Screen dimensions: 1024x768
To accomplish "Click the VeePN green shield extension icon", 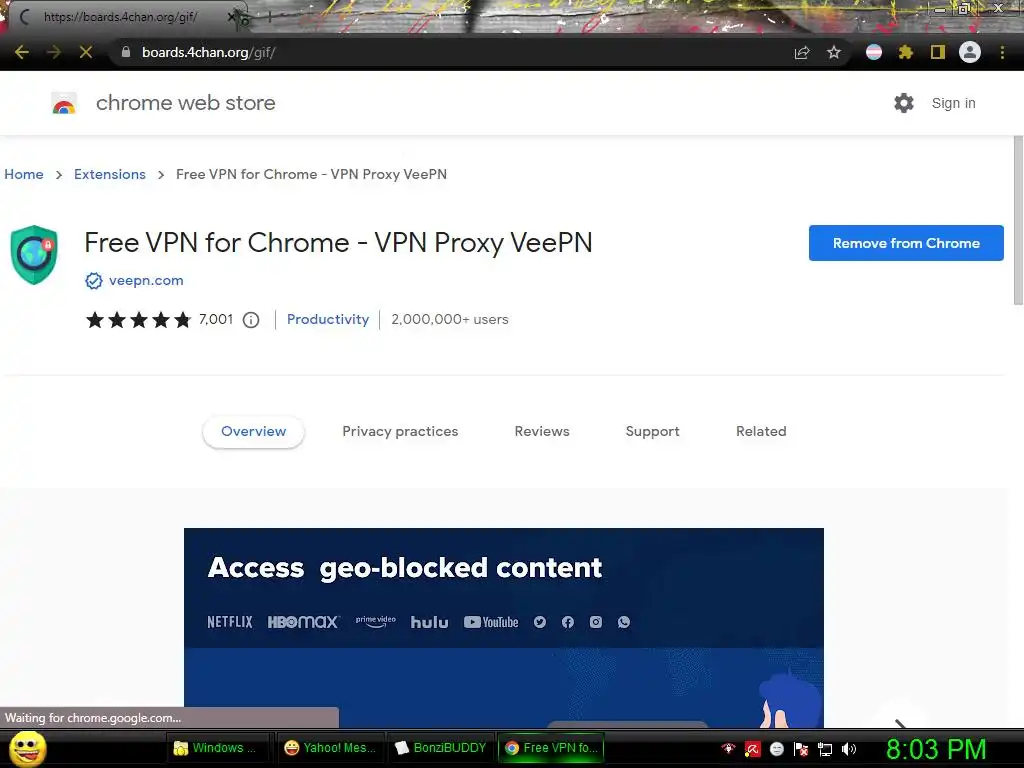I will [34, 255].
